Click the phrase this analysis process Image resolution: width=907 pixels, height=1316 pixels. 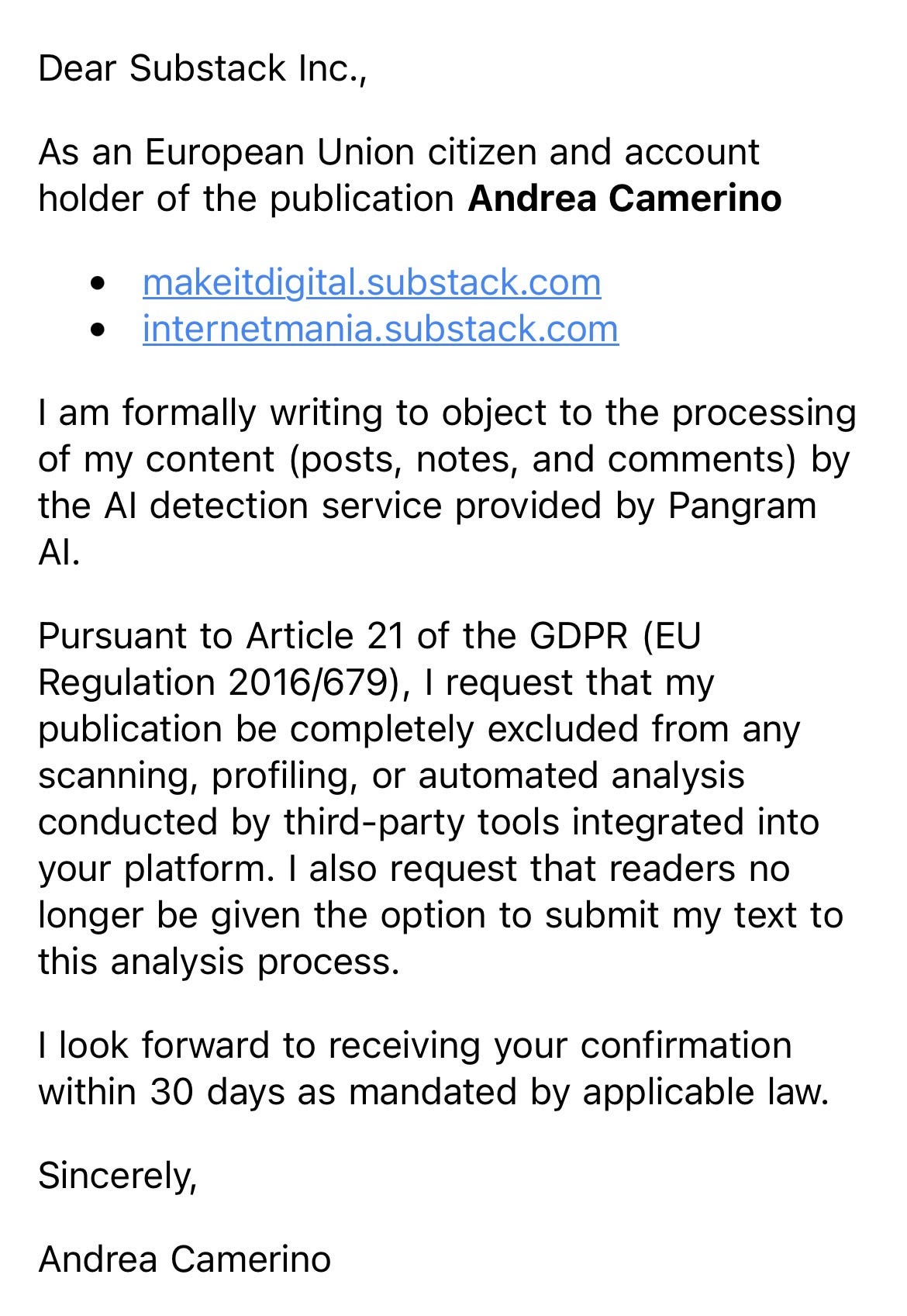[x=219, y=962]
